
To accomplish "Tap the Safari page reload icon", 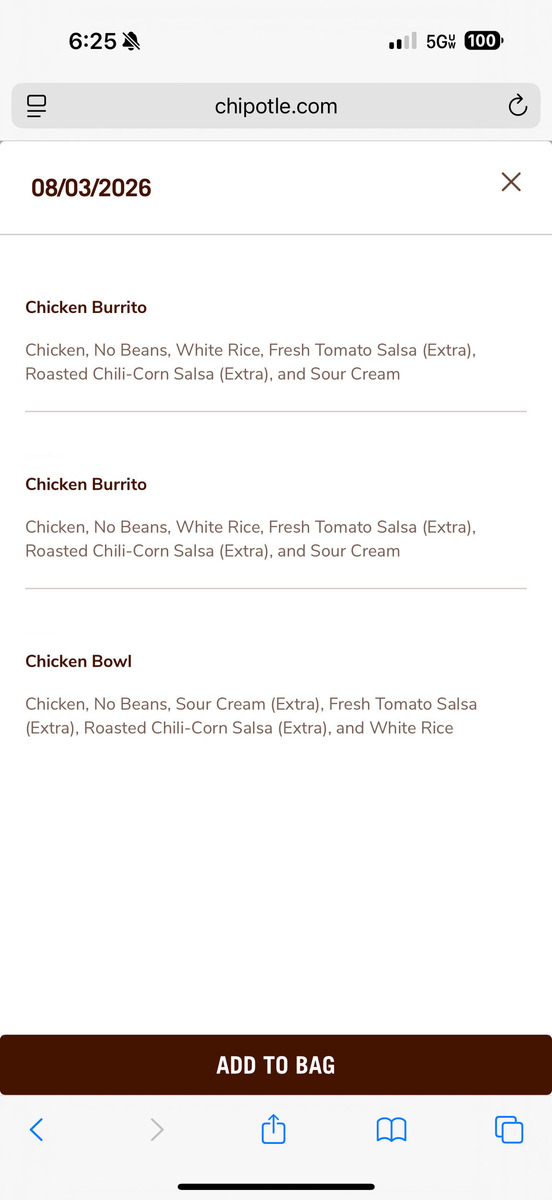I will tap(517, 106).
